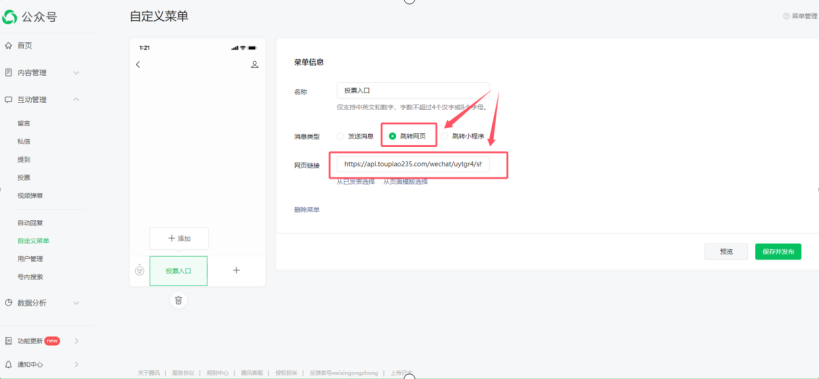819x379 pixels.
Task: Click the 通知中心 bell icon
Action: 8,364
